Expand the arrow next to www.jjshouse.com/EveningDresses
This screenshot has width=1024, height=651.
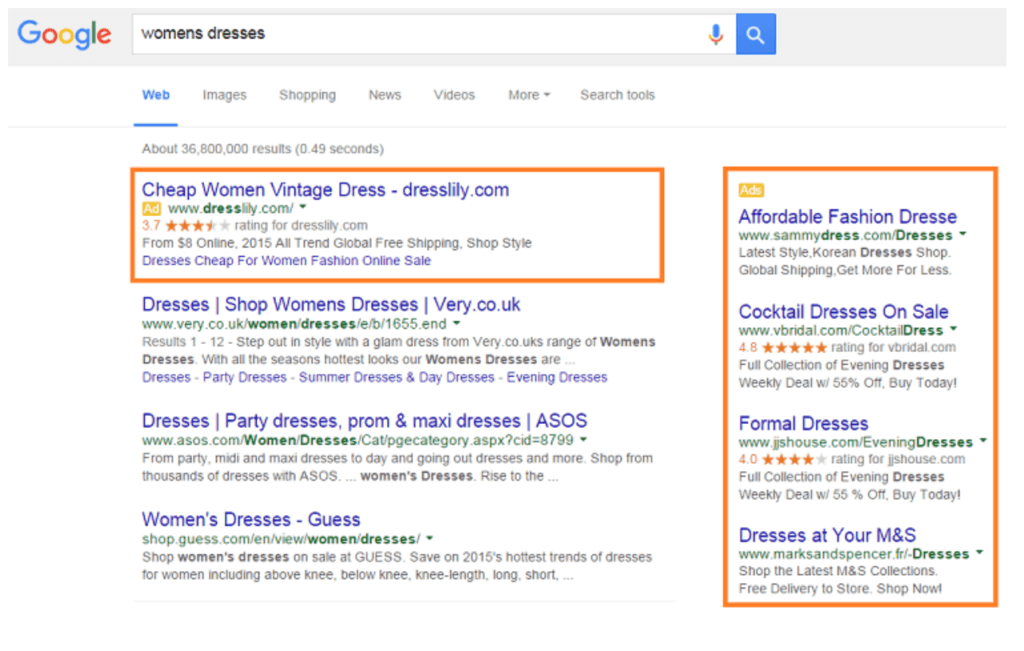pos(983,441)
